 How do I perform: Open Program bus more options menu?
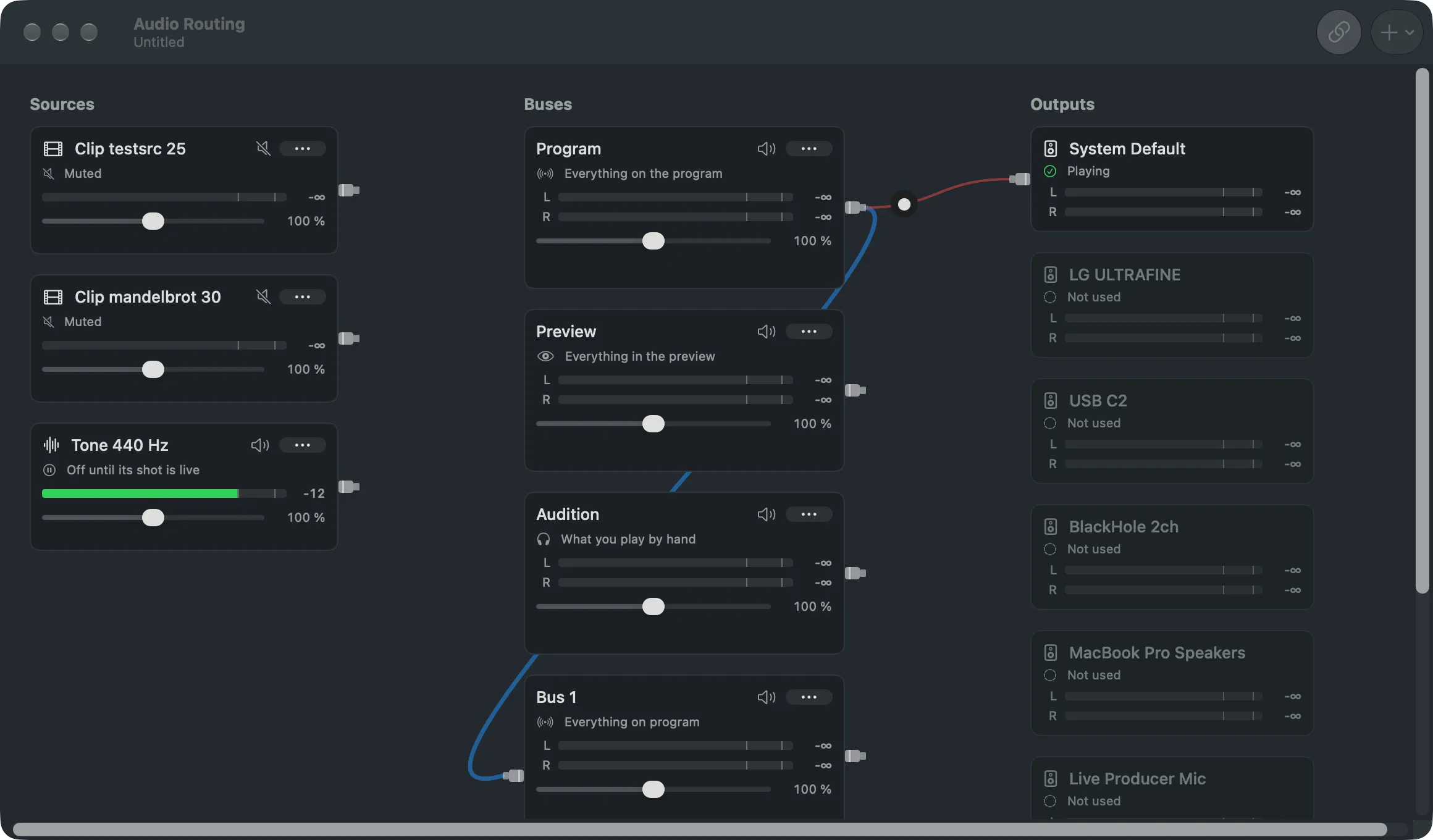click(809, 148)
